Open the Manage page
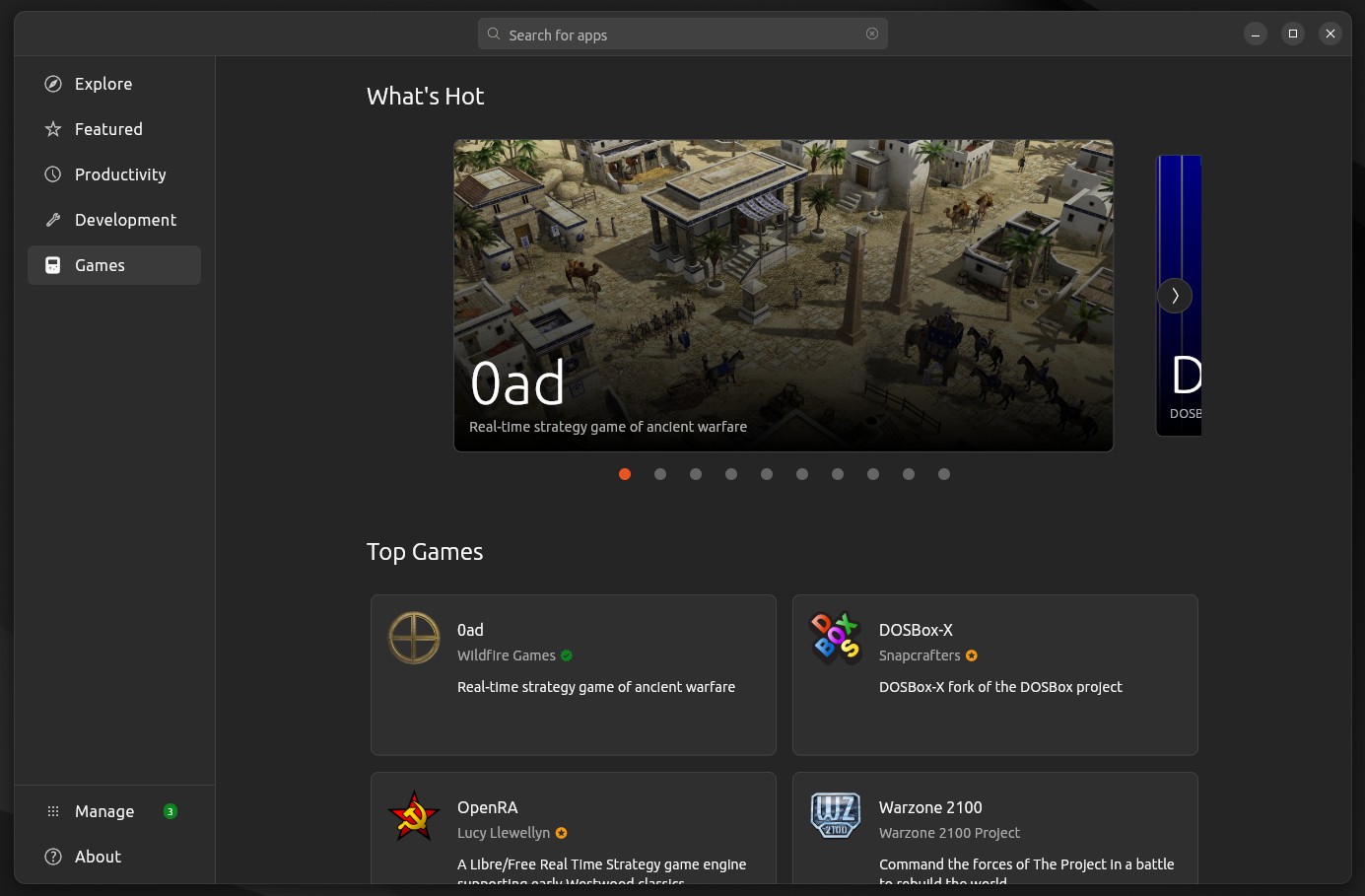 tap(114, 811)
